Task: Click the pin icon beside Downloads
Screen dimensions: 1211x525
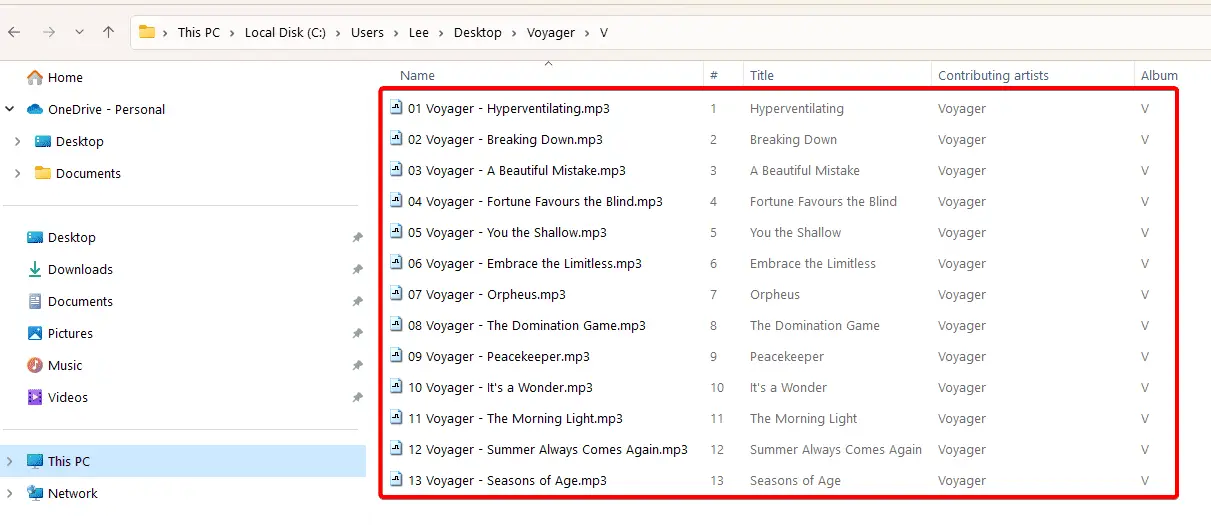Action: (357, 269)
